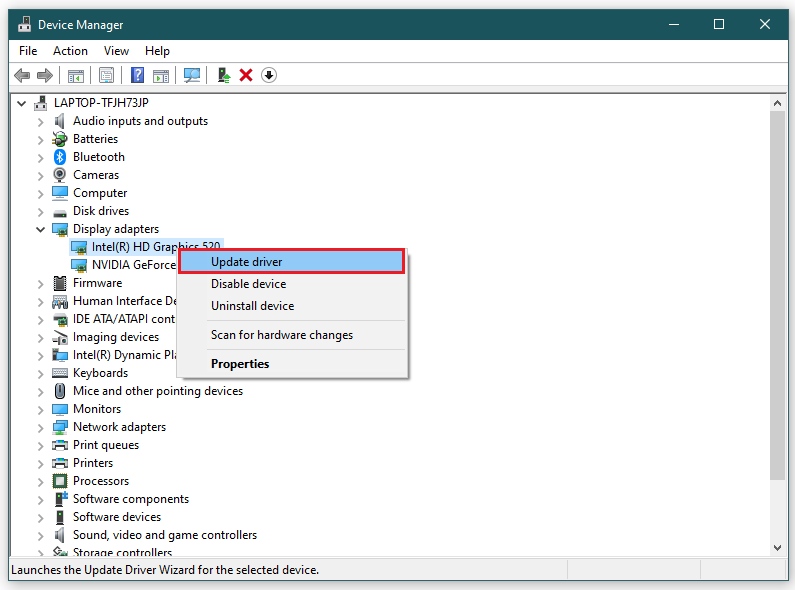Expand the Computer category arrow
The image size is (795, 590).
pyautogui.click(x=41, y=194)
